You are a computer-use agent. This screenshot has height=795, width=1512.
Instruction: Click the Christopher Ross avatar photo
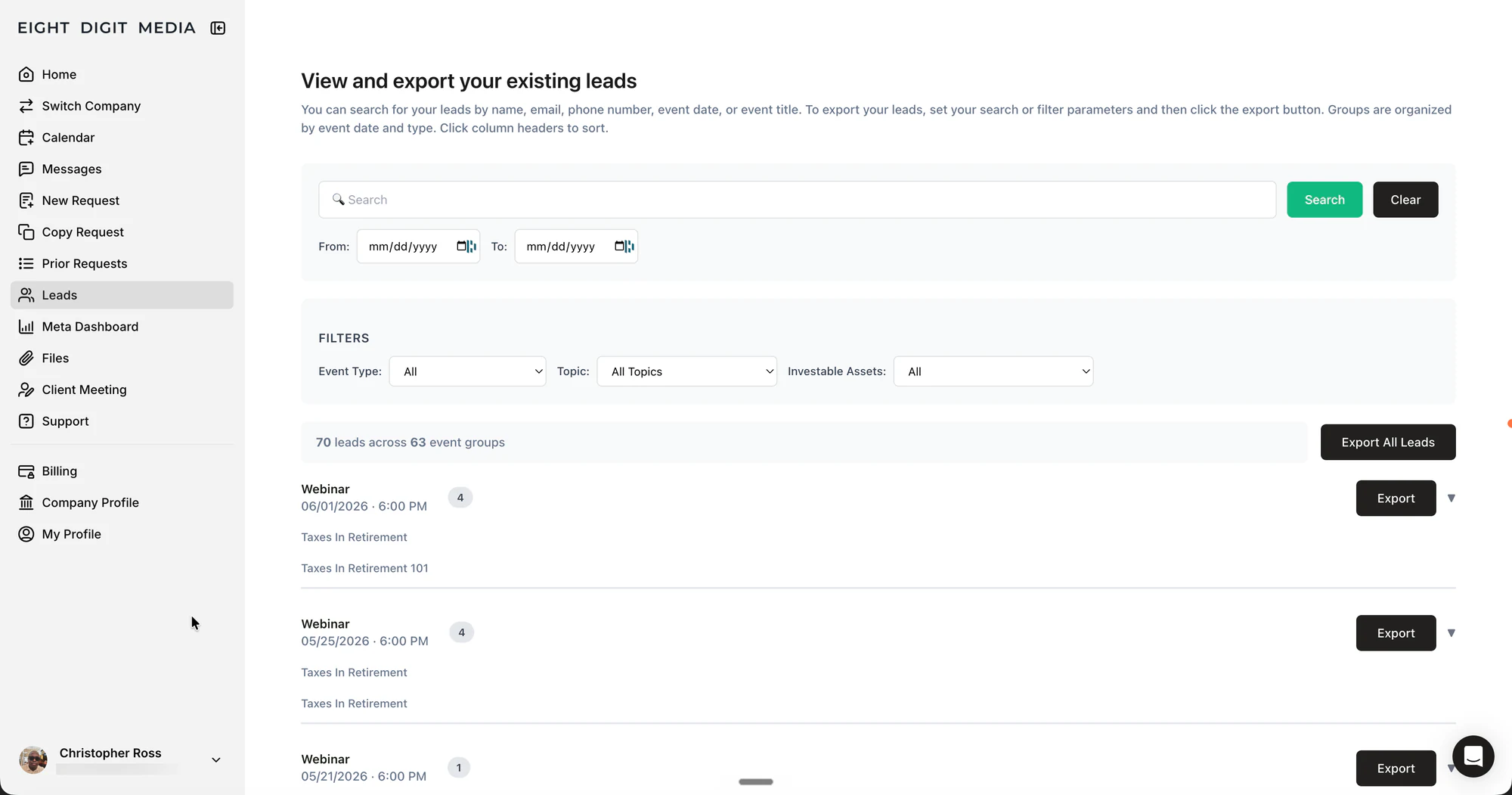click(33, 759)
